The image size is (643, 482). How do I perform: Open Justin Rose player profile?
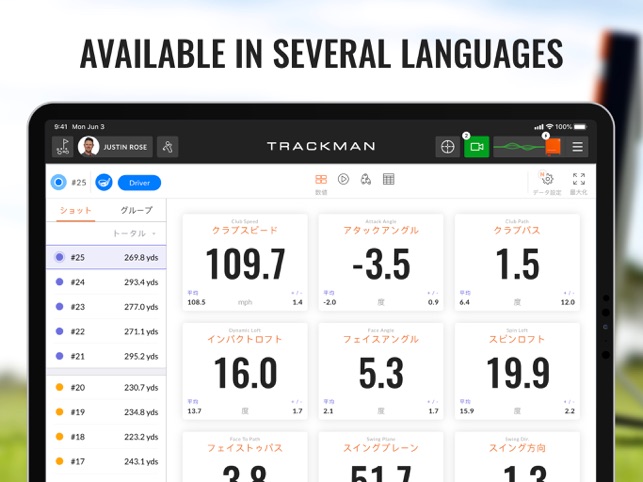(115, 146)
